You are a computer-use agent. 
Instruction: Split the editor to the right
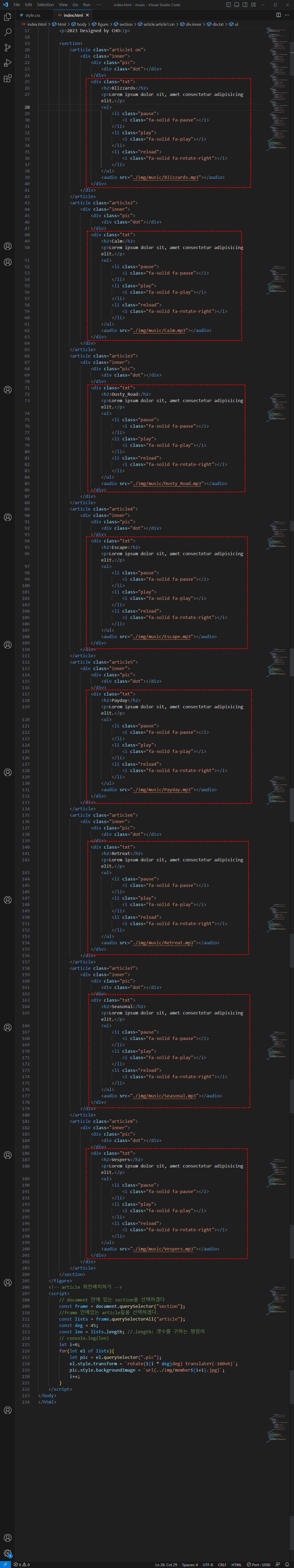[x=278, y=15]
